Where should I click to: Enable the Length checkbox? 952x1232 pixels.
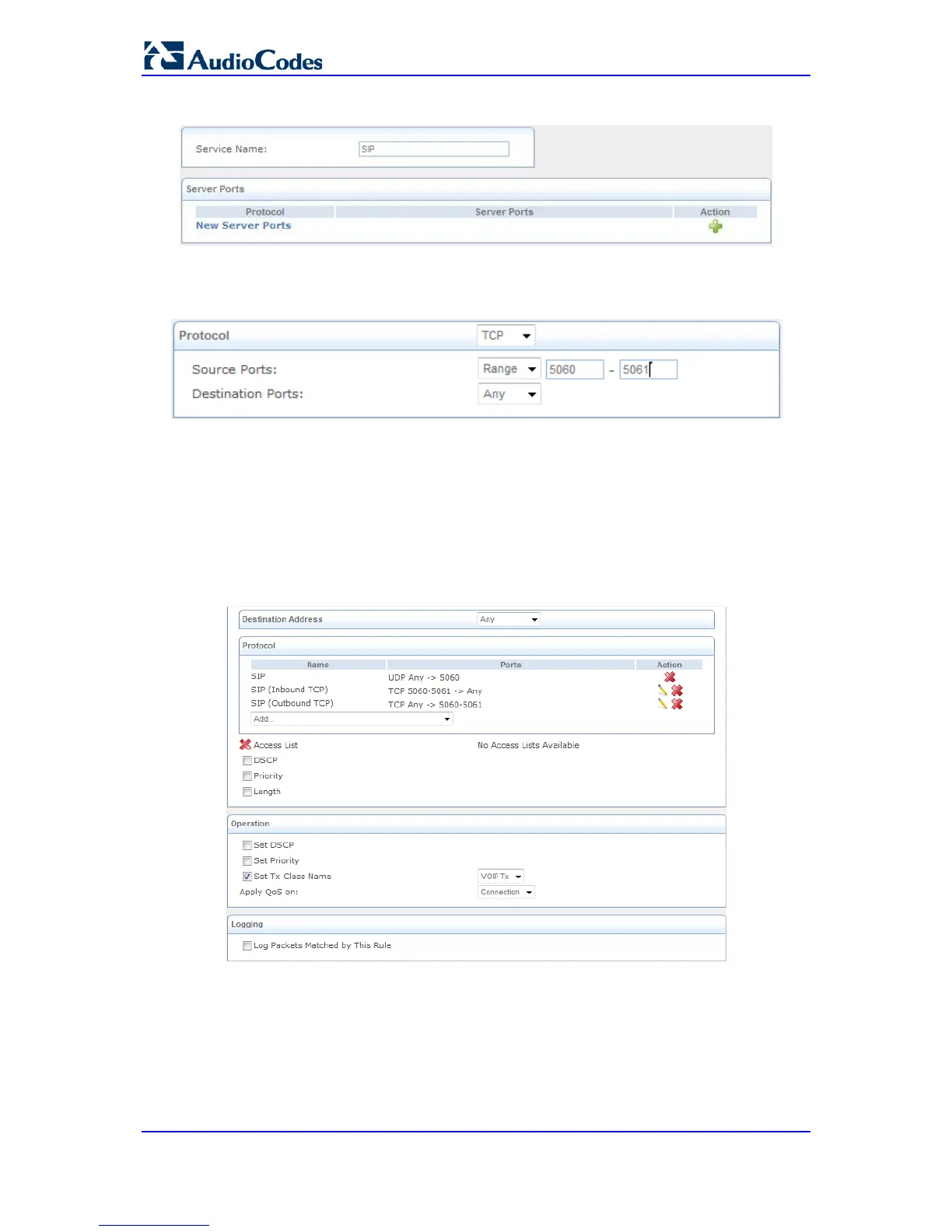pos(247,792)
